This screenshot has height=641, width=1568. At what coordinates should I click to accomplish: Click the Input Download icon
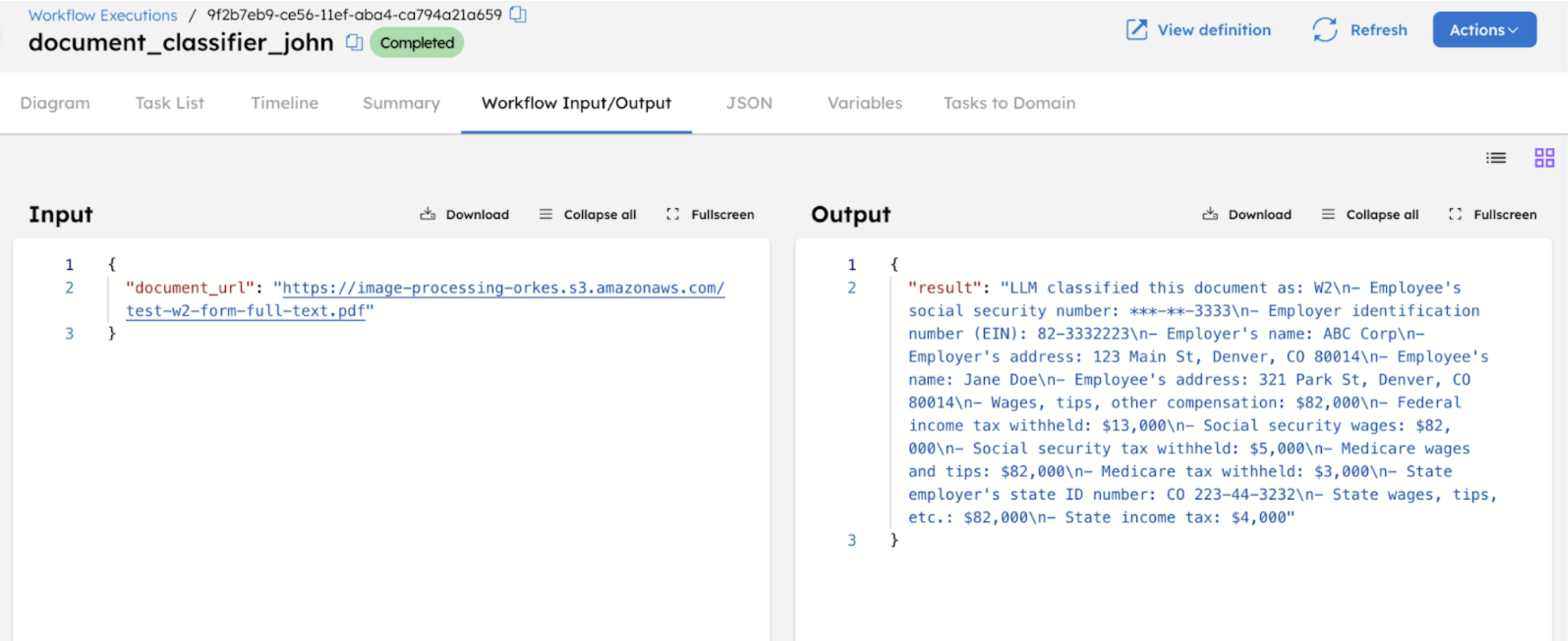point(427,214)
